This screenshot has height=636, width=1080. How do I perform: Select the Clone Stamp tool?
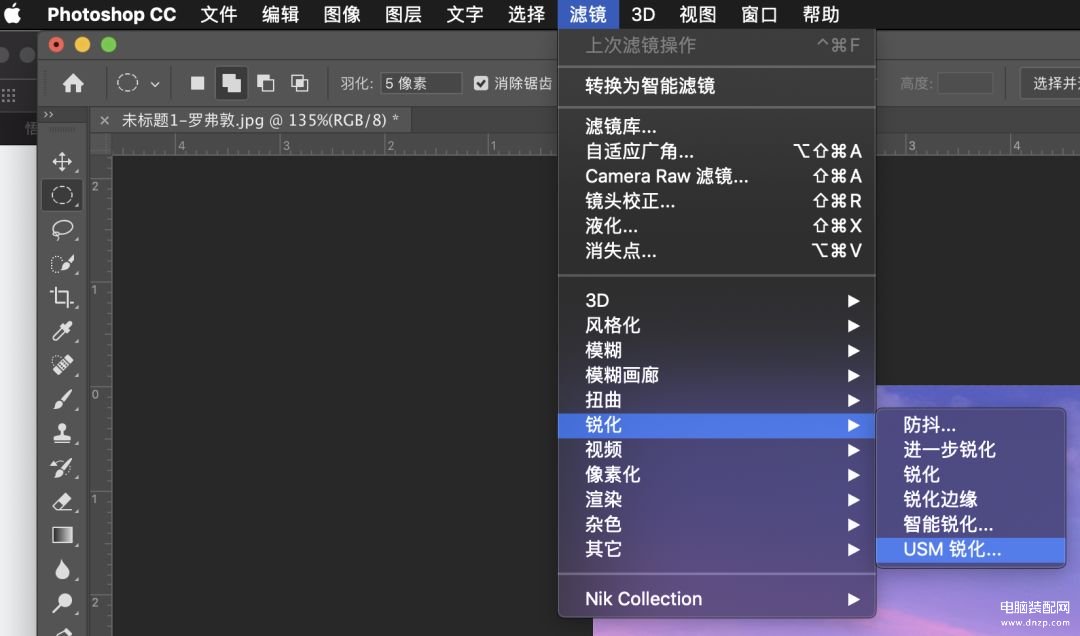click(62, 433)
